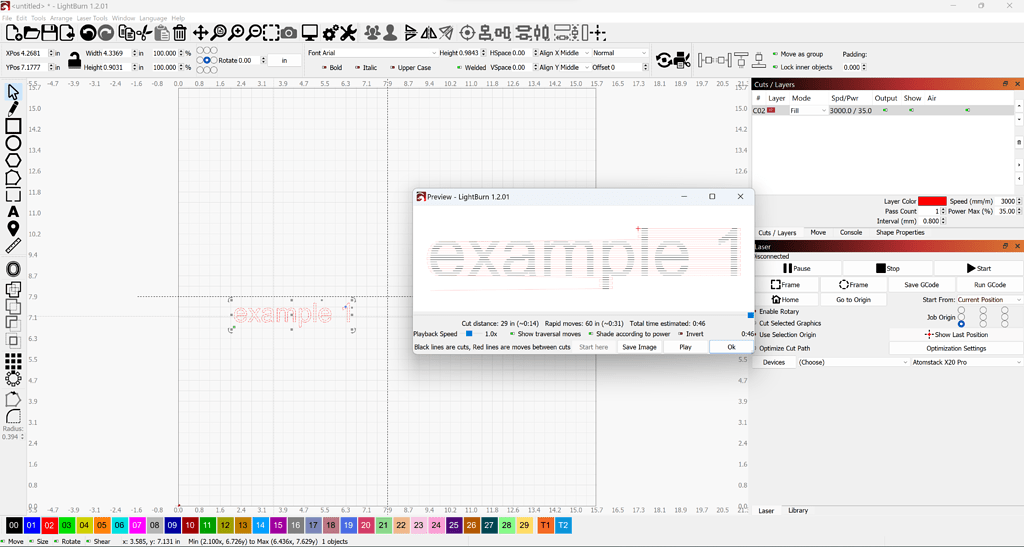Select the Measure ruler tool
Image resolution: width=1024 pixels, height=547 pixels.
point(13,246)
